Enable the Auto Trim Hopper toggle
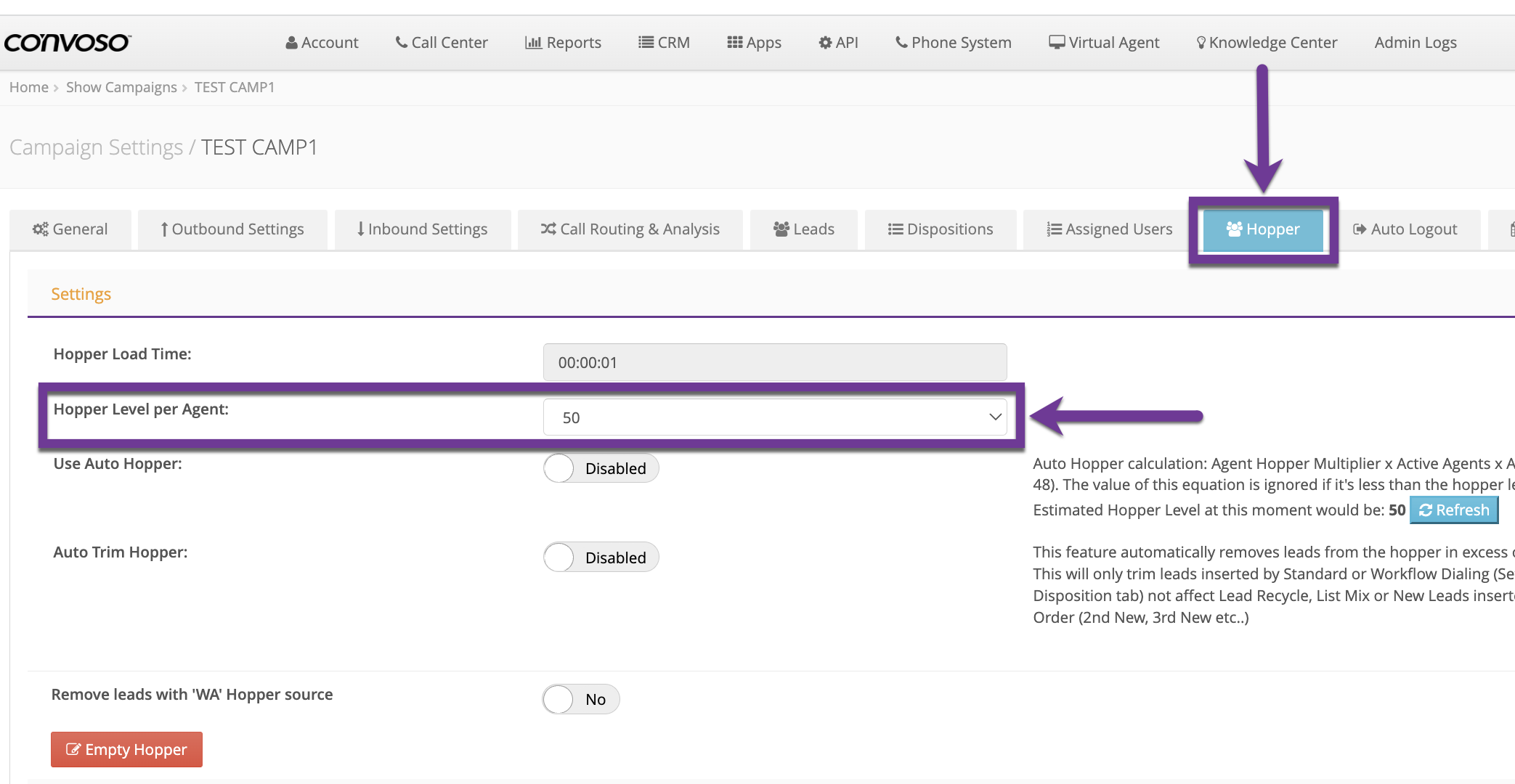 tap(601, 558)
